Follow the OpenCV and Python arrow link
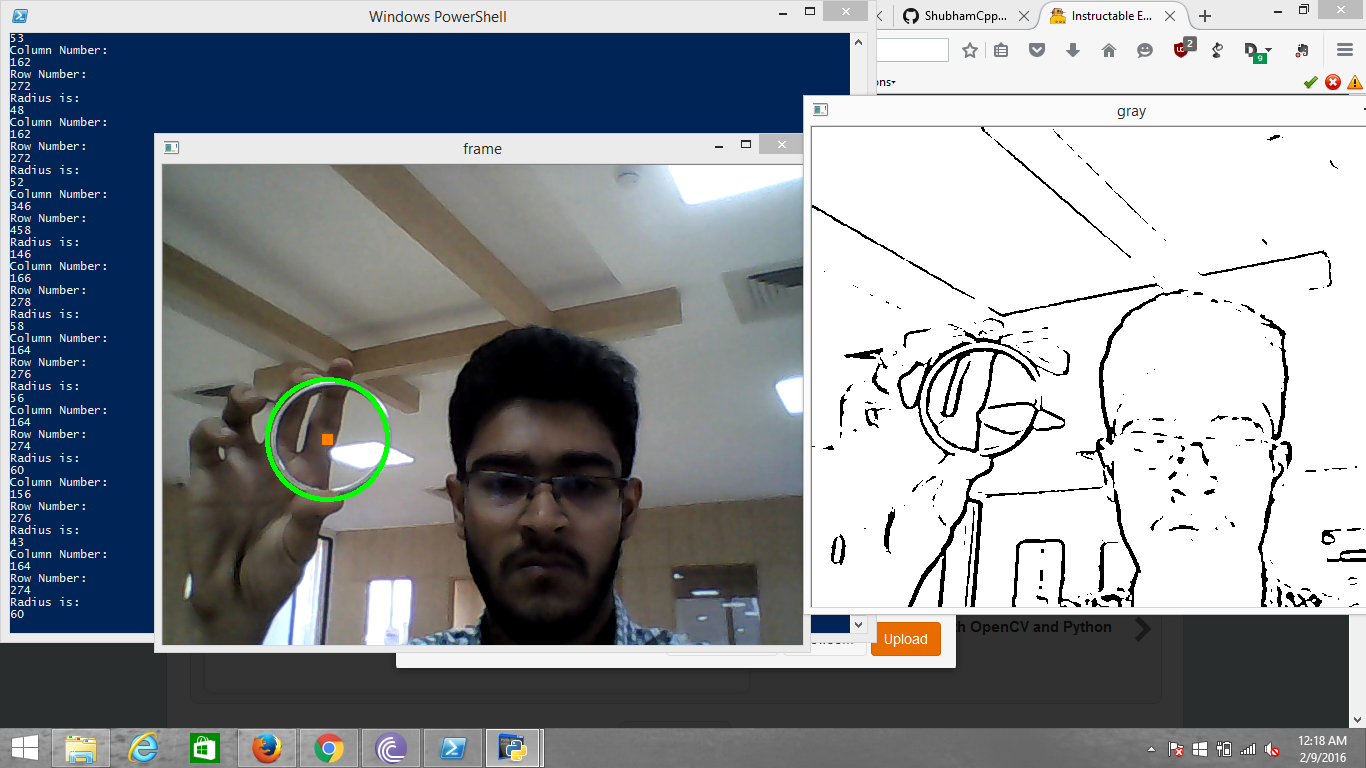The width and height of the screenshot is (1366, 768). tap(1140, 627)
